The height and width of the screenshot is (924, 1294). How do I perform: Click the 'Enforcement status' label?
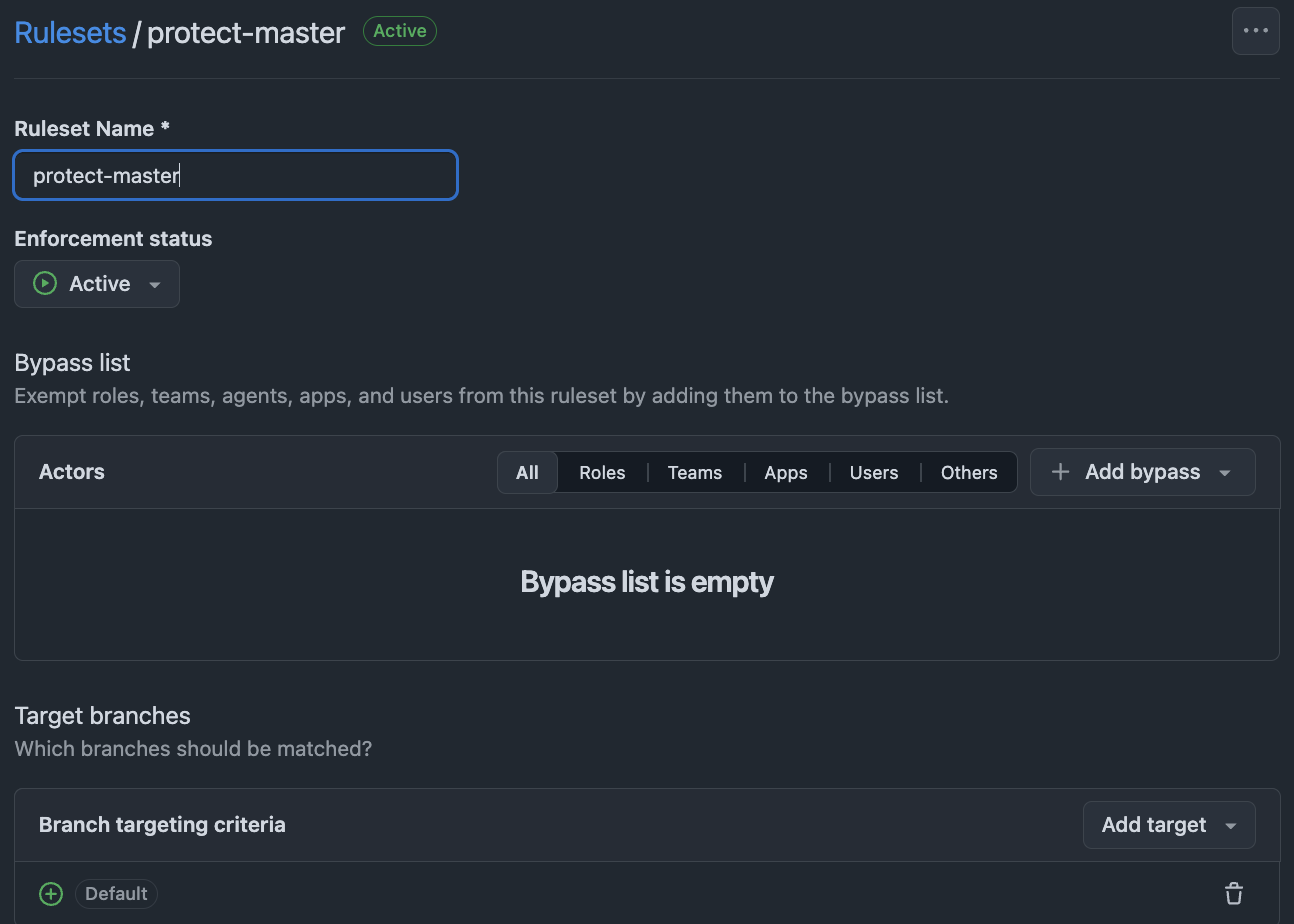coord(113,239)
